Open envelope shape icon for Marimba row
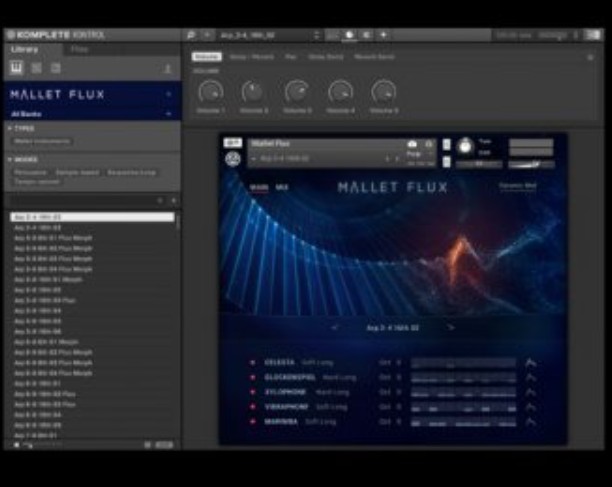 click(x=530, y=422)
